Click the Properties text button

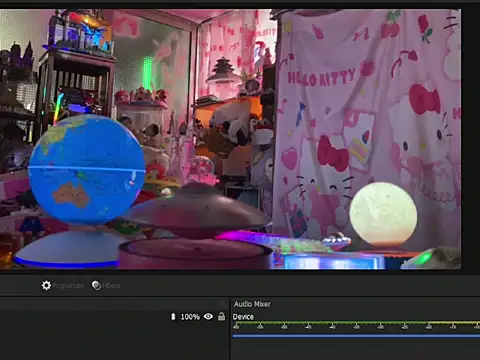pos(68,286)
